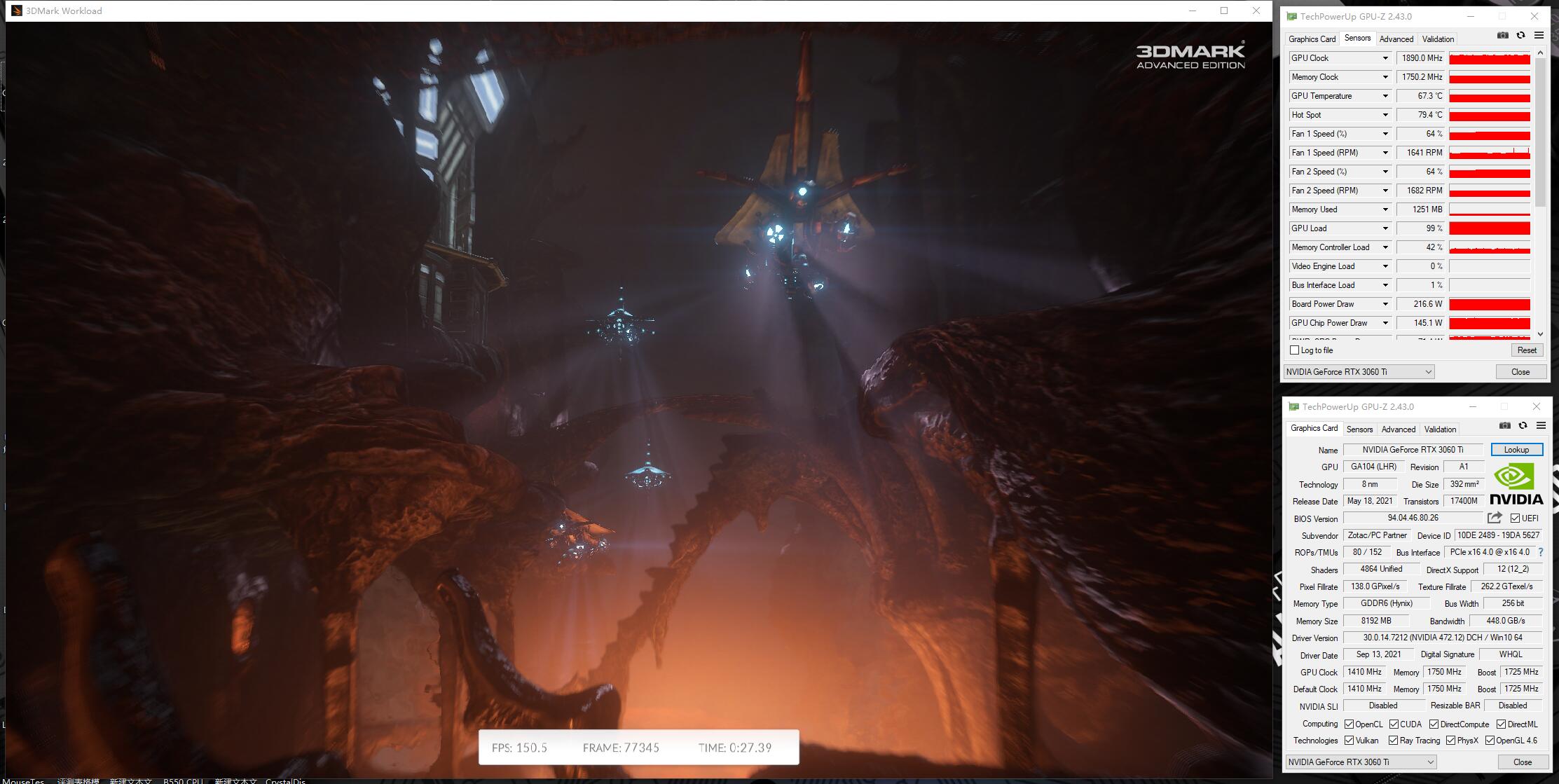Expand the Fan 2 Speed (RPM) dropdown
Screen dimensions: 1559x784
1385,191
